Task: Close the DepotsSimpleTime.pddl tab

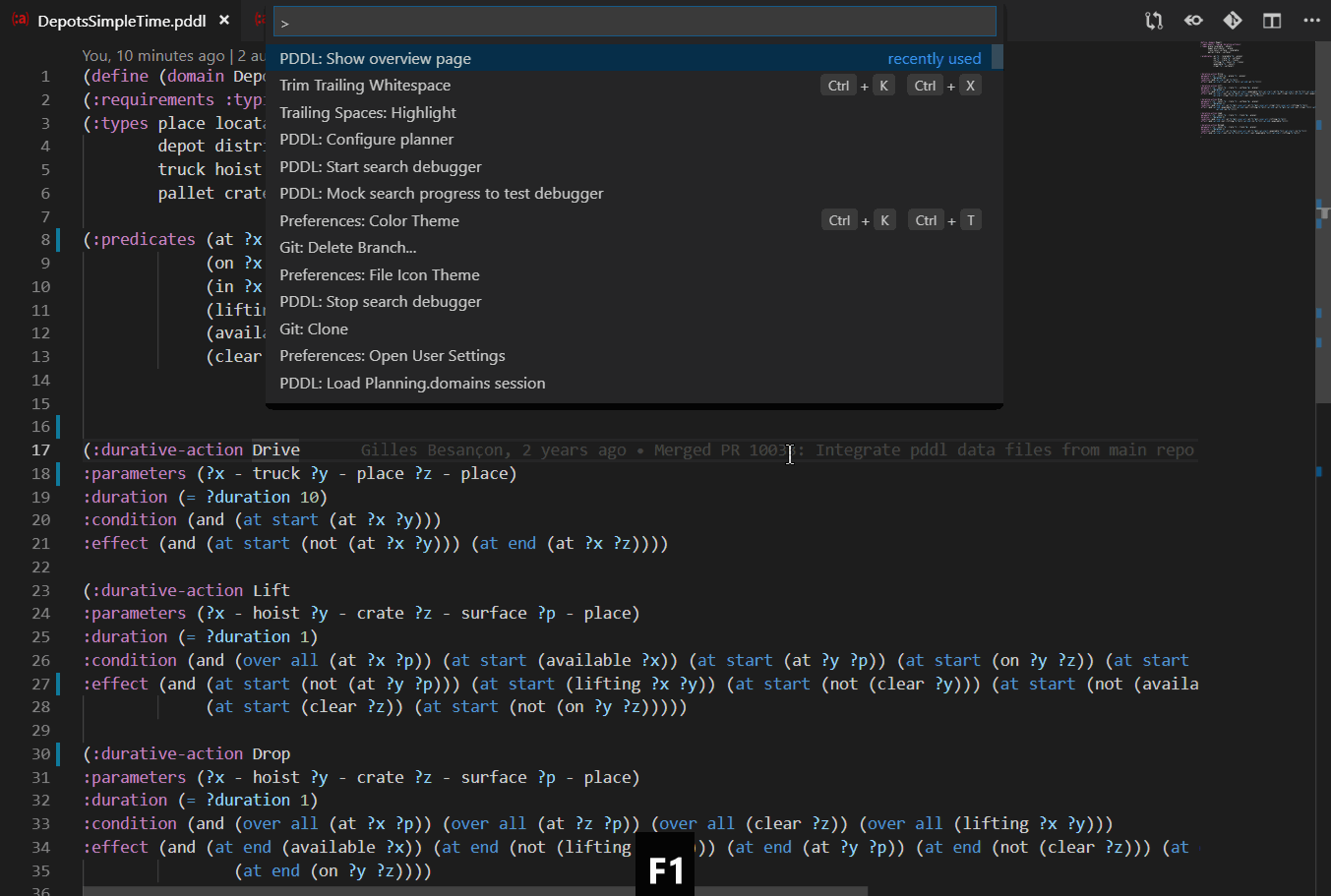Action: point(224,20)
